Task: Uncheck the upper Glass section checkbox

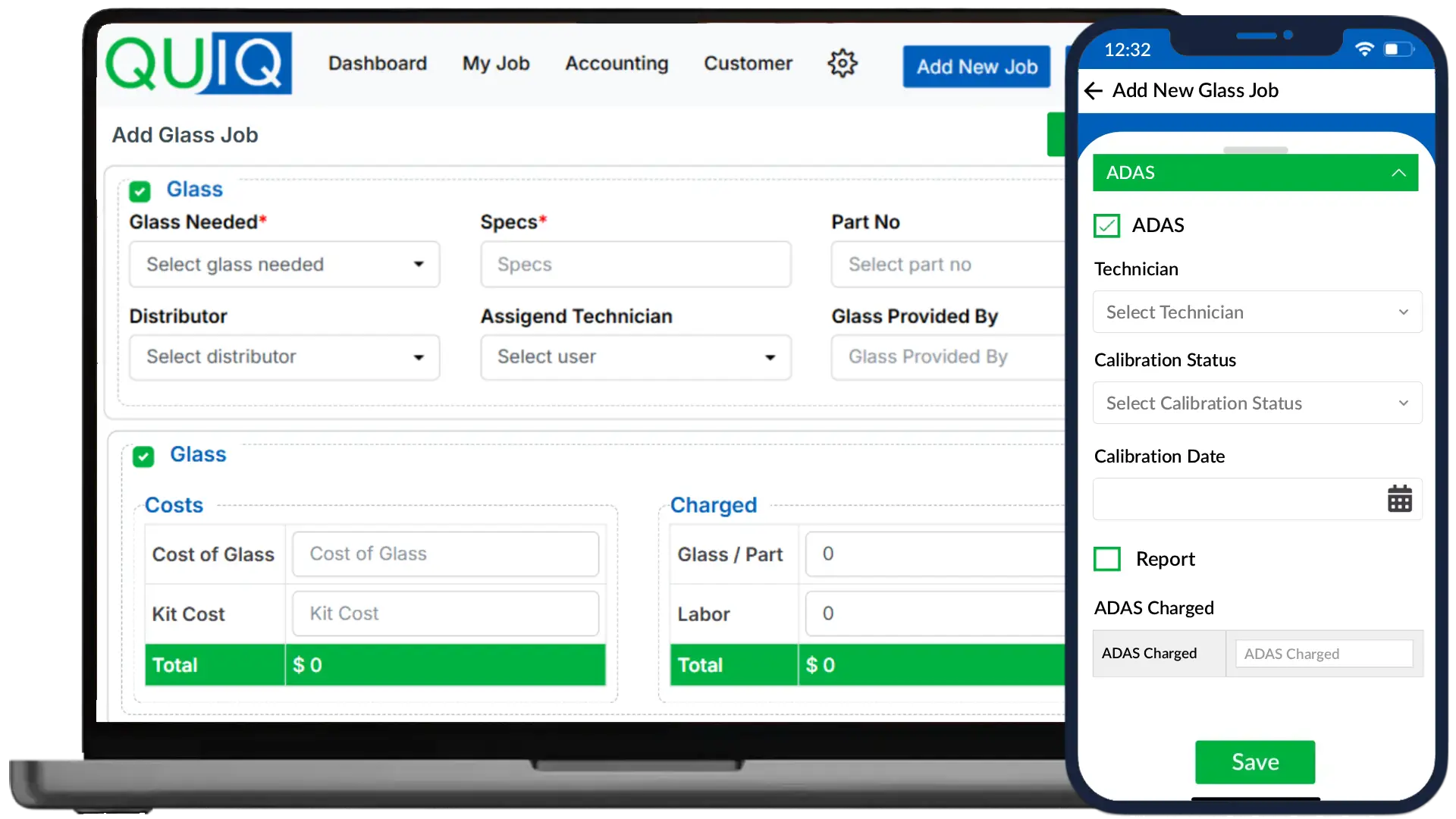Action: click(x=140, y=191)
